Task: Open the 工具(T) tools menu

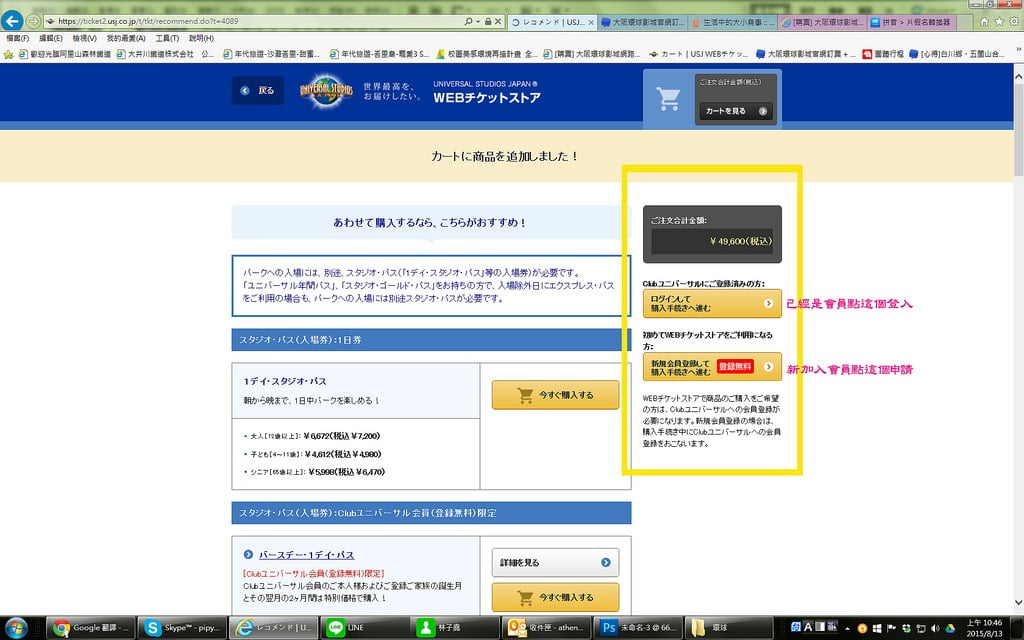Action: [x=167, y=38]
